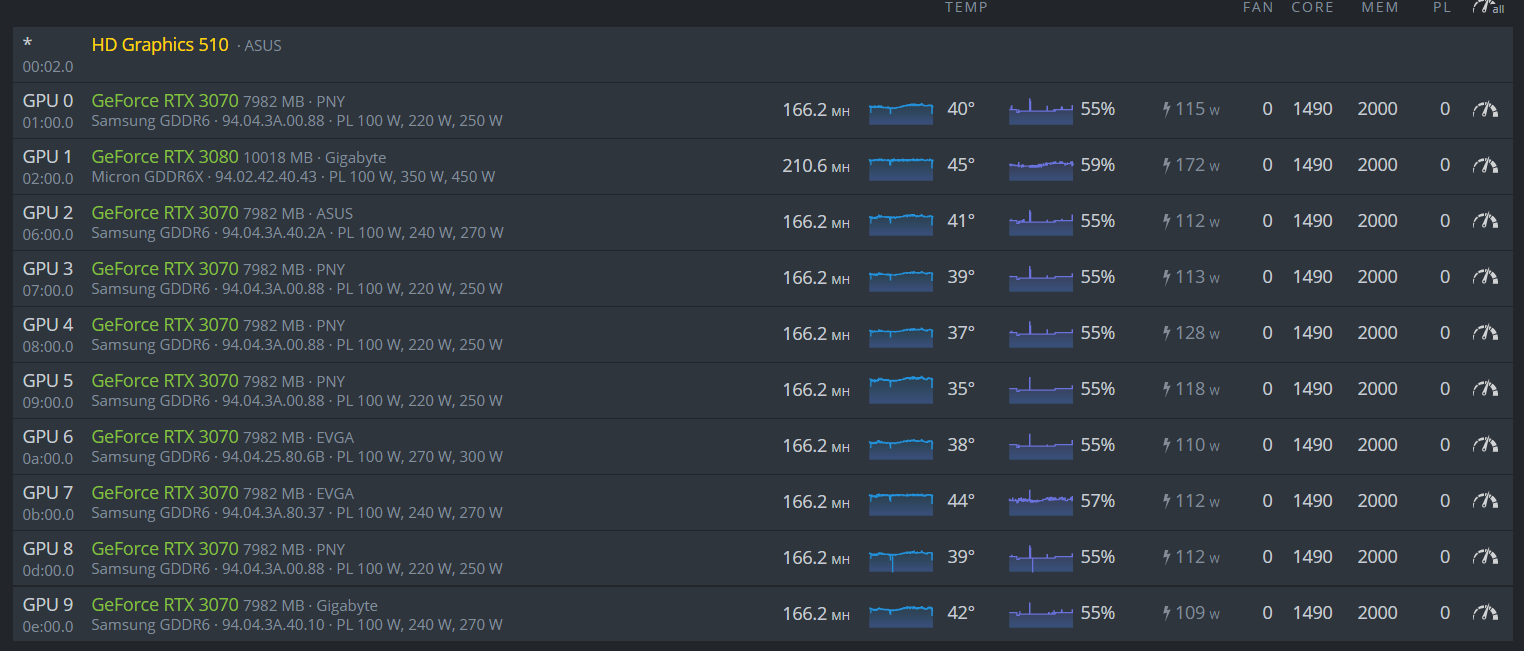Click the CORE column header

pos(1312,8)
